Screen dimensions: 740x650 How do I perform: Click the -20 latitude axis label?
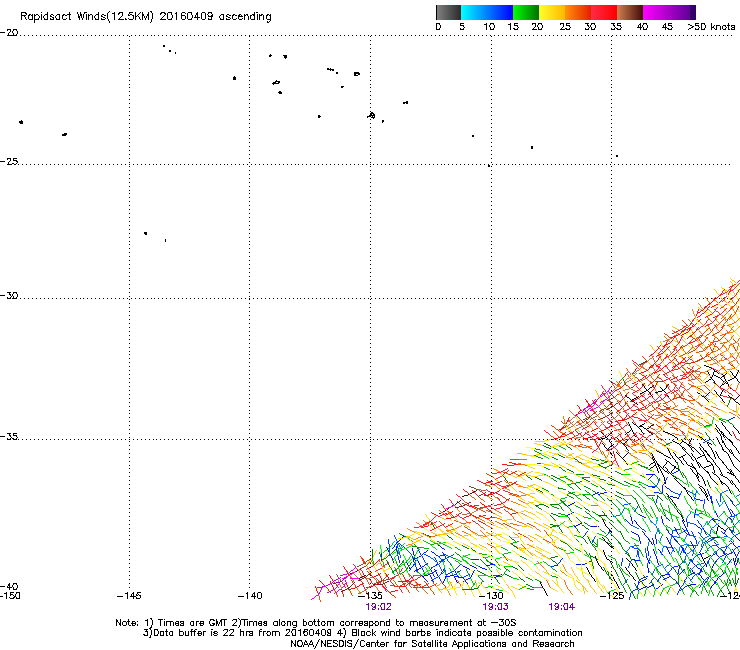tap(9, 33)
